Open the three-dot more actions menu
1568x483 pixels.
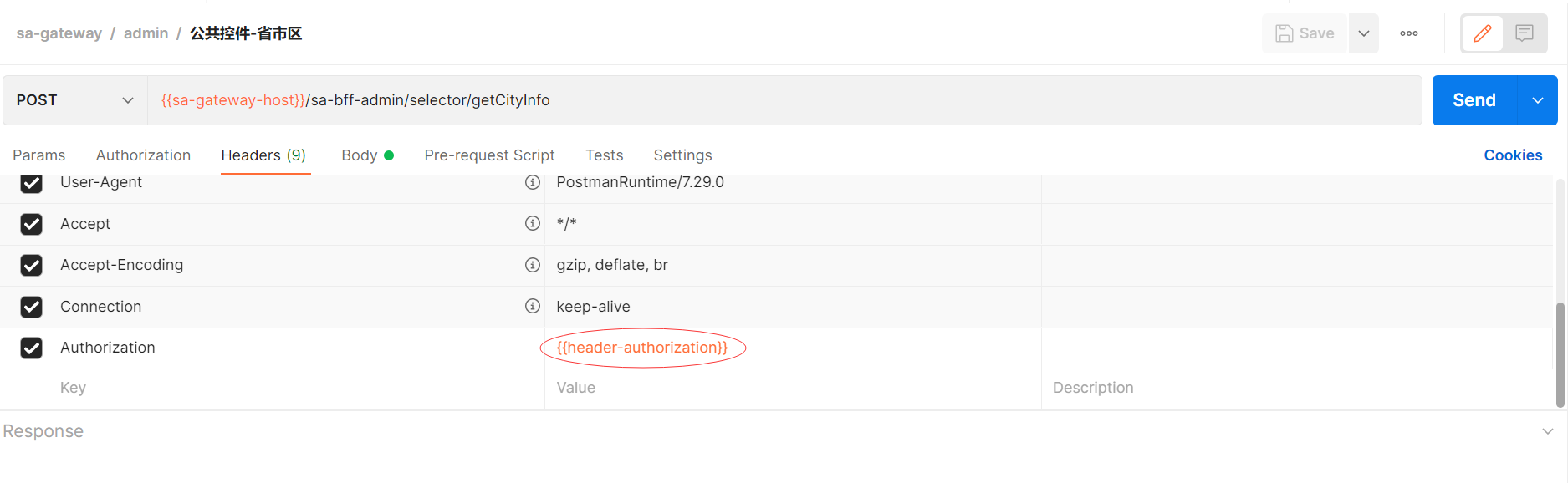coord(1409,33)
